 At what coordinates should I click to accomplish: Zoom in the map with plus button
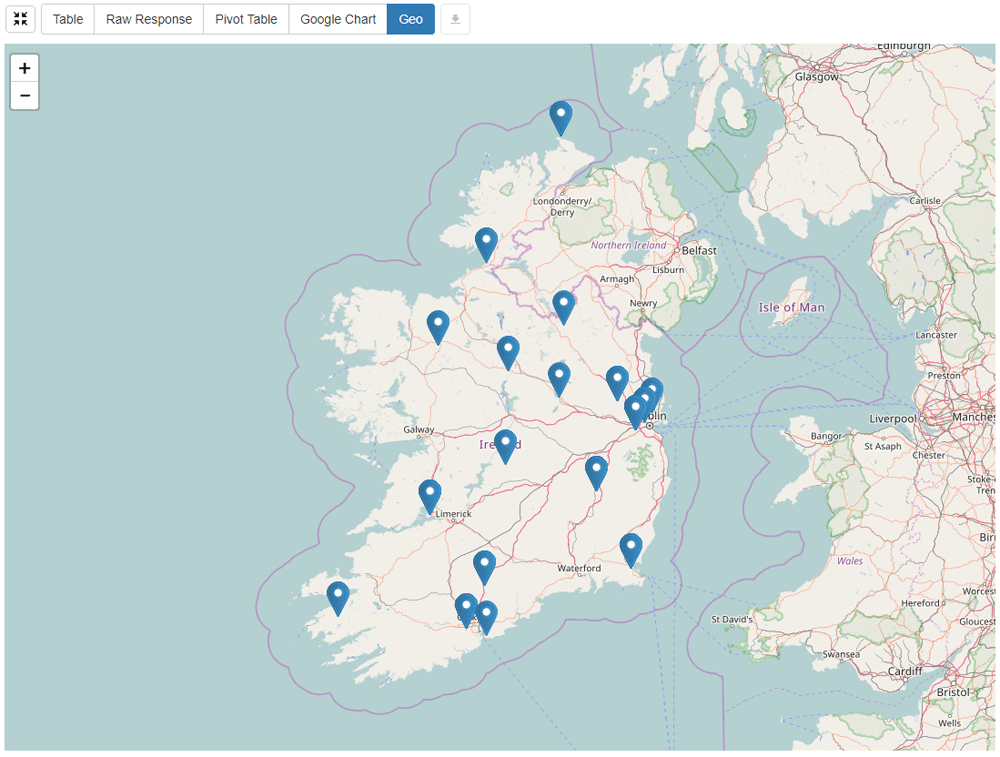click(25, 68)
